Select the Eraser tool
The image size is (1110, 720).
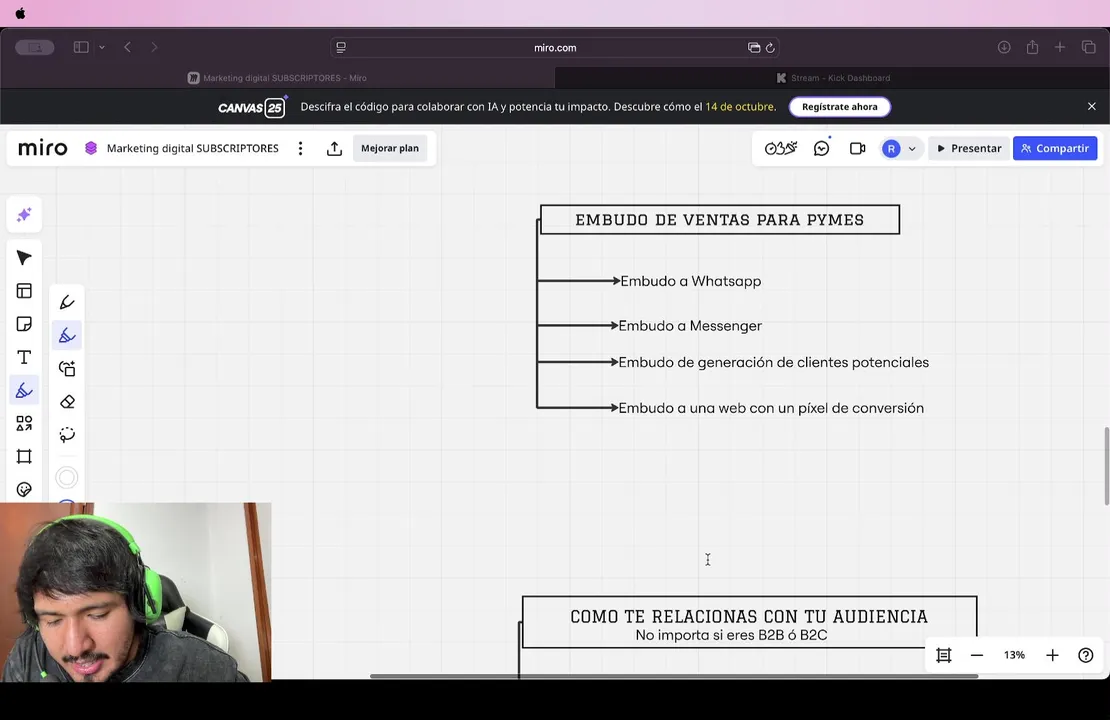click(x=67, y=402)
